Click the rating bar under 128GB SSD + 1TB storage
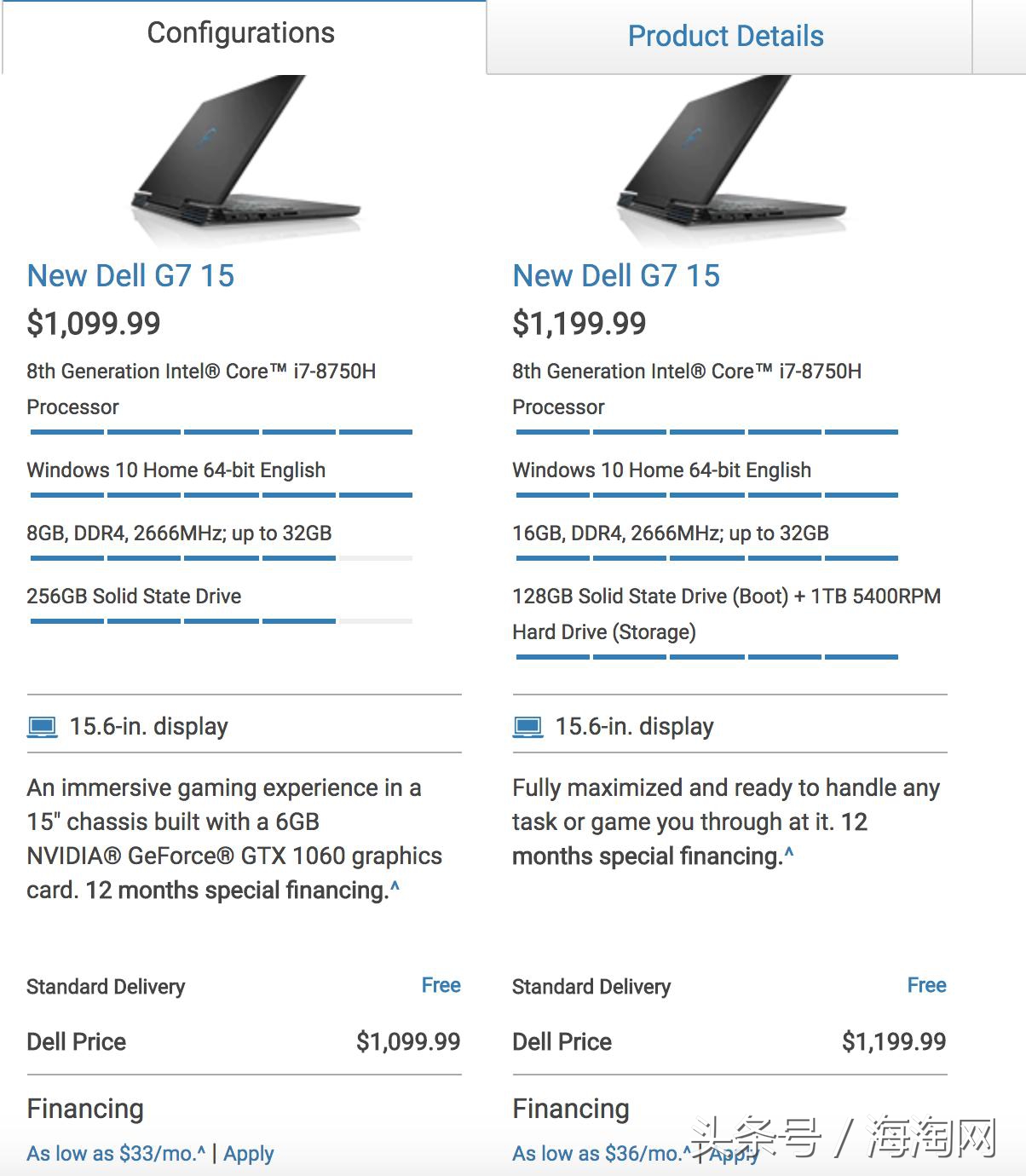 pyautogui.click(x=706, y=657)
